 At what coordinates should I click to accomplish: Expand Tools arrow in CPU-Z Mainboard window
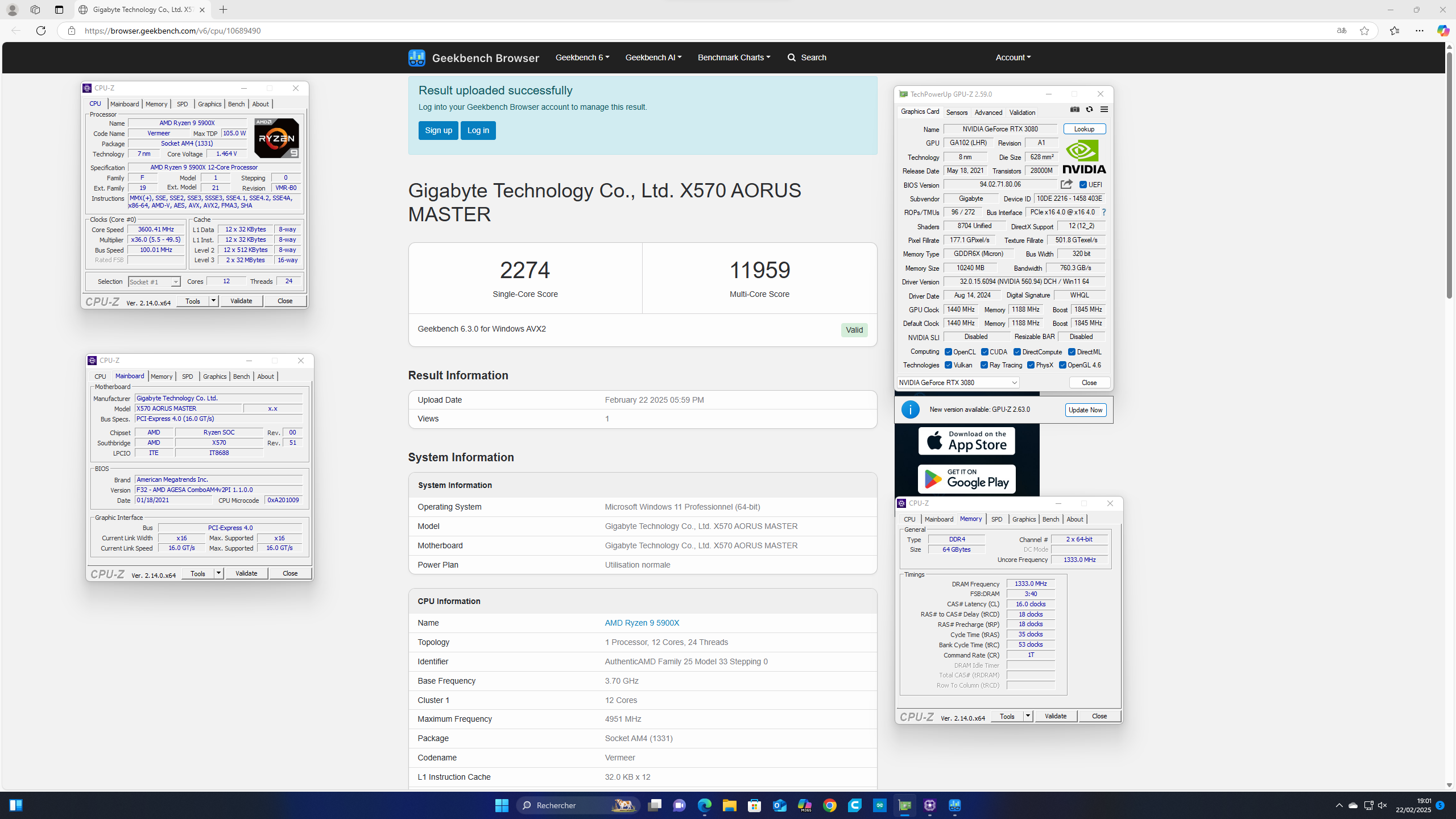pyautogui.click(x=218, y=573)
